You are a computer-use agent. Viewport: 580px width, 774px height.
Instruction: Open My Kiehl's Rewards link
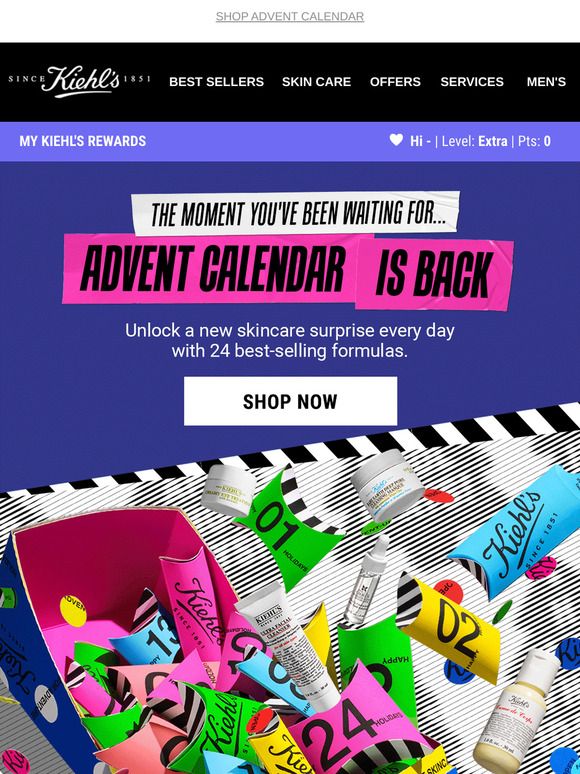tap(82, 141)
